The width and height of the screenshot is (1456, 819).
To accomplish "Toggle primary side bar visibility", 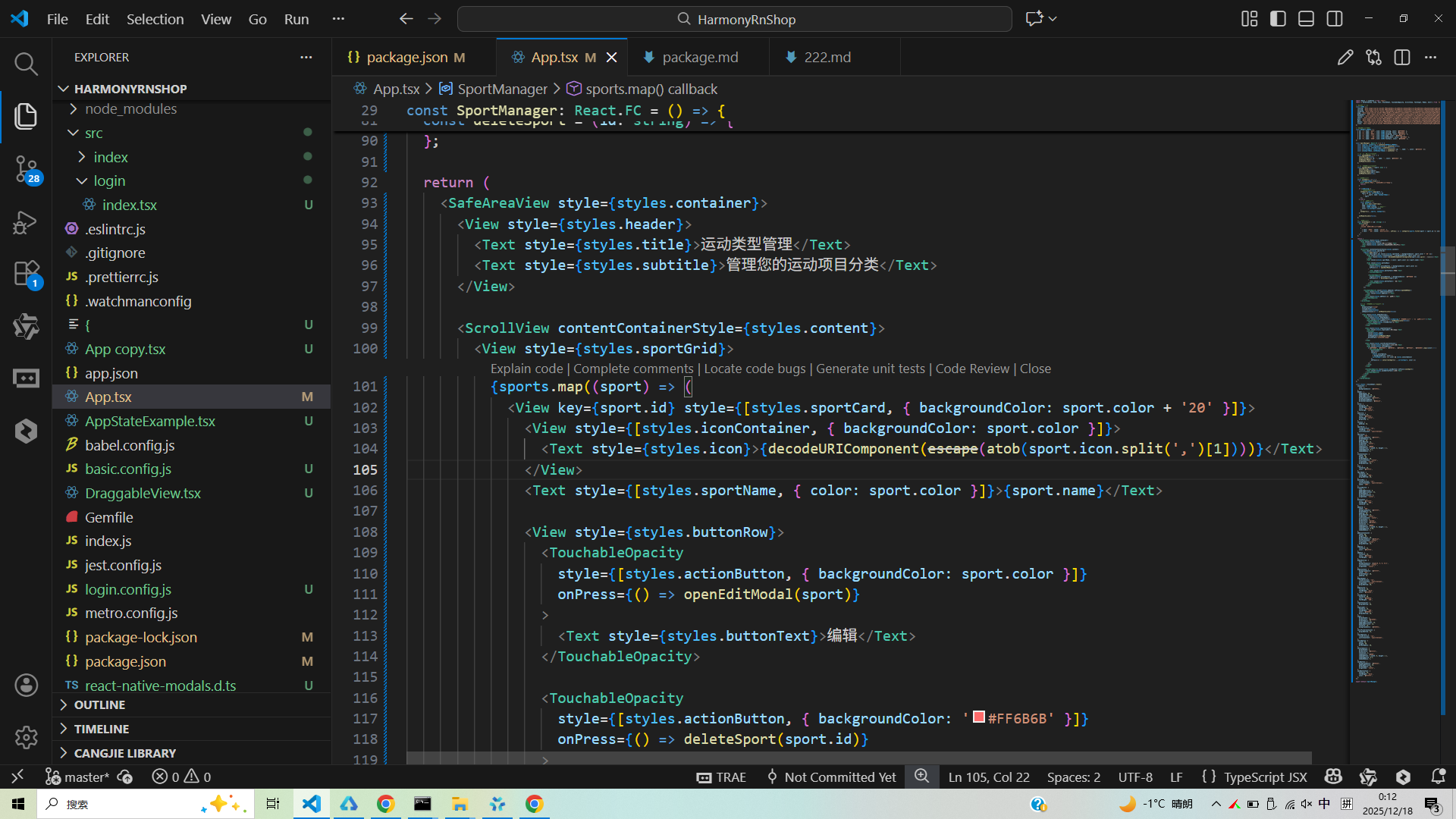I will click(x=1278, y=19).
